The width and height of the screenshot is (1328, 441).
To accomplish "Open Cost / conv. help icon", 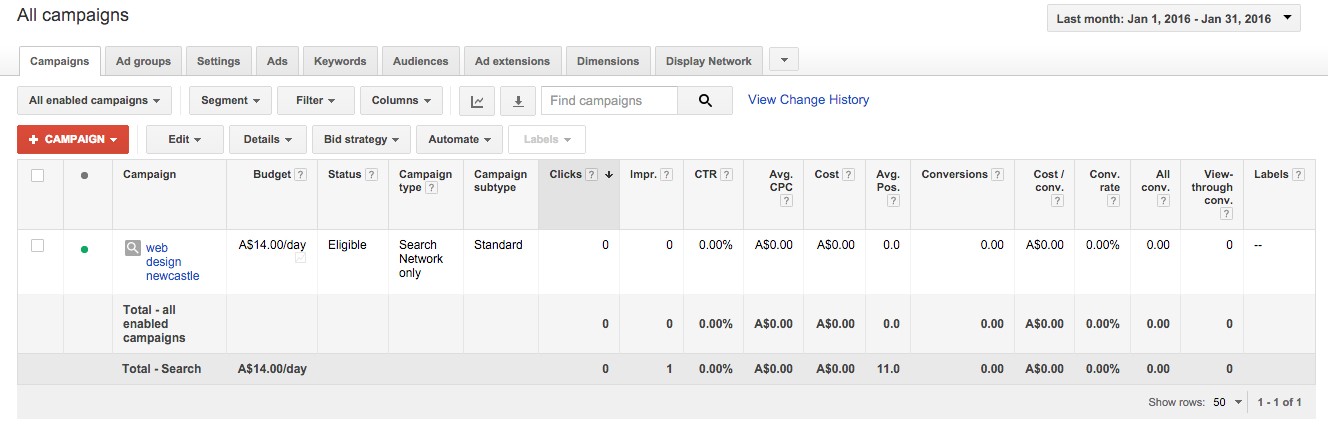I will [x=1058, y=201].
